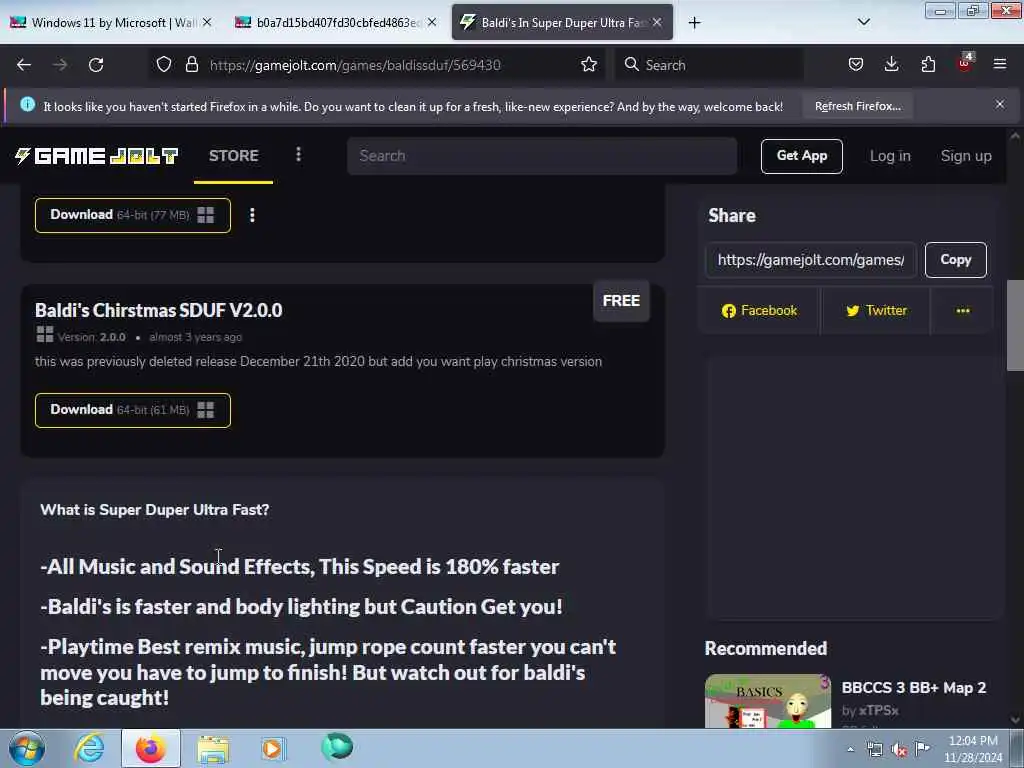Image resolution: width=1024 pixels, height=768 pixels.
Task: Open the STORE tab
Action: coord(233,155)
